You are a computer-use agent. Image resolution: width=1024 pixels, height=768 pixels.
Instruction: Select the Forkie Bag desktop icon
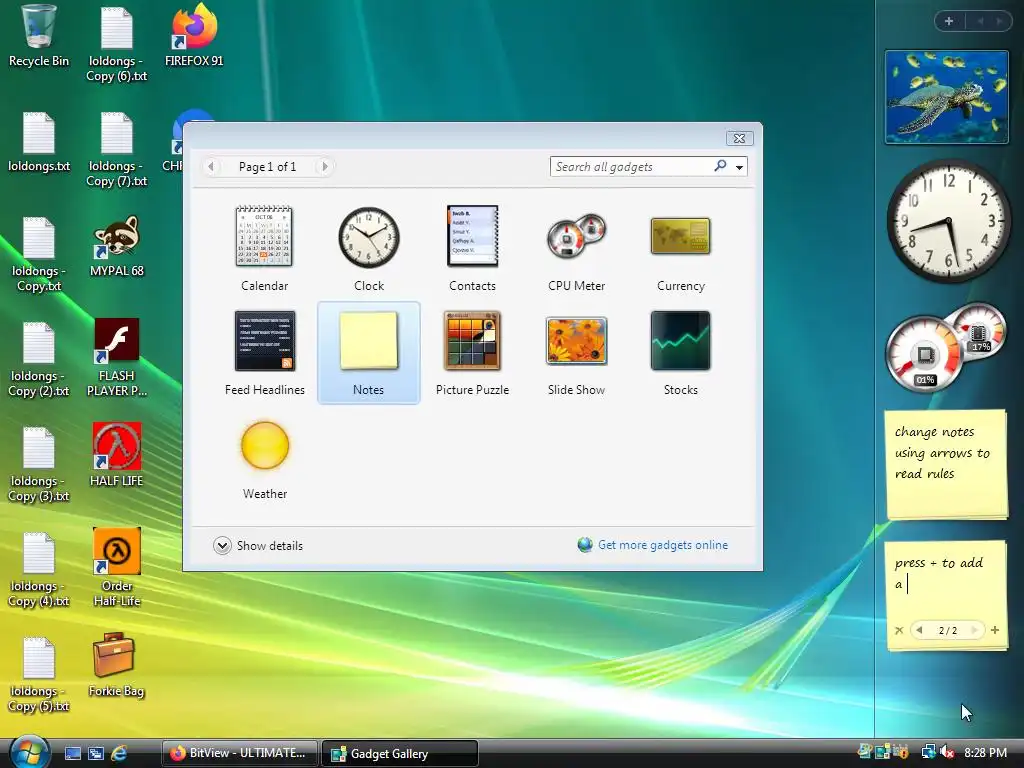pos(116,665)
